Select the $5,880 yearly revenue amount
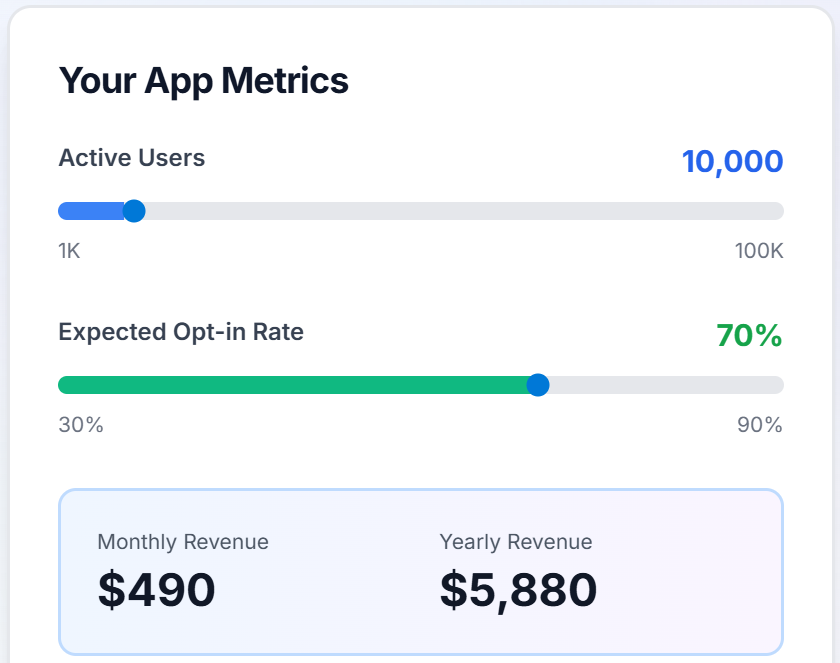 (518, 590)
